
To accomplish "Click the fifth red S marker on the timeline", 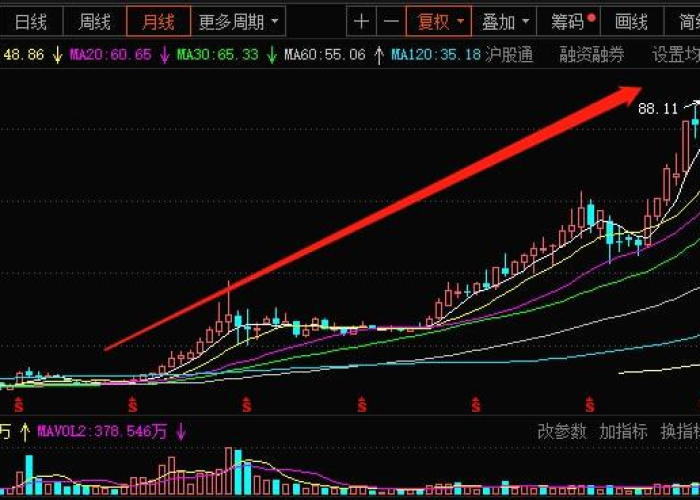I will [x=476, y=404].
